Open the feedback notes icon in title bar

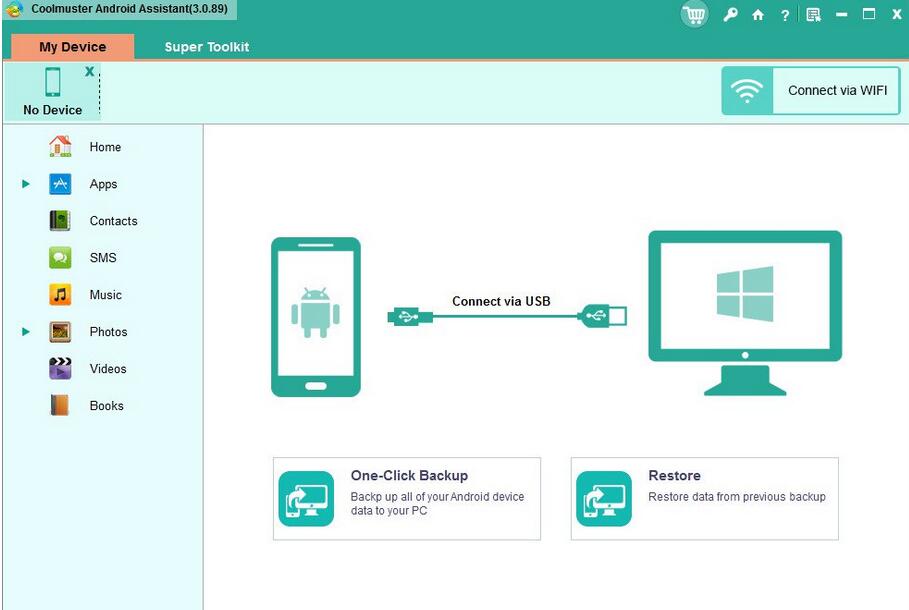click(x=813, y=15)
